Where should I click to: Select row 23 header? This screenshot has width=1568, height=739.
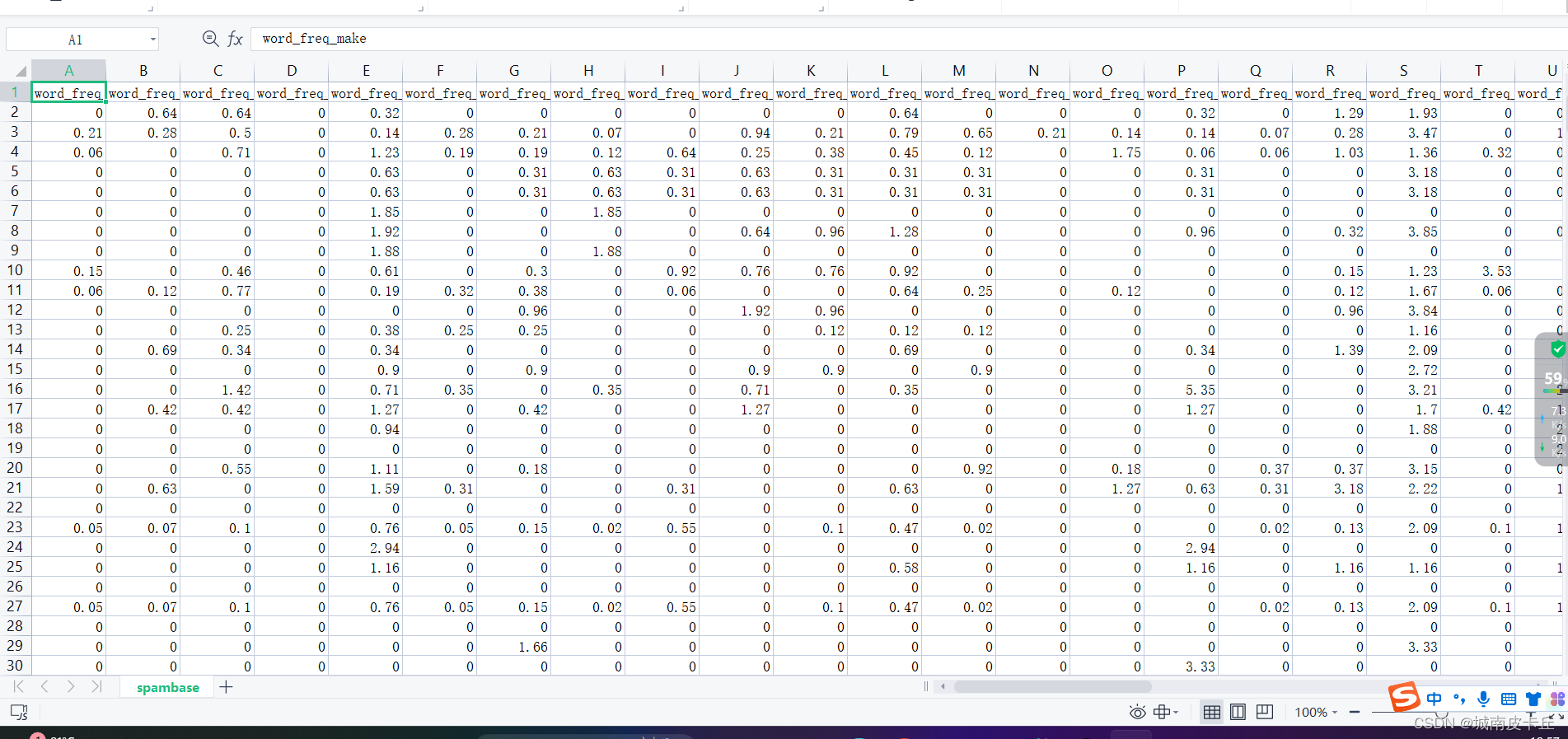(x=15, y=527)
